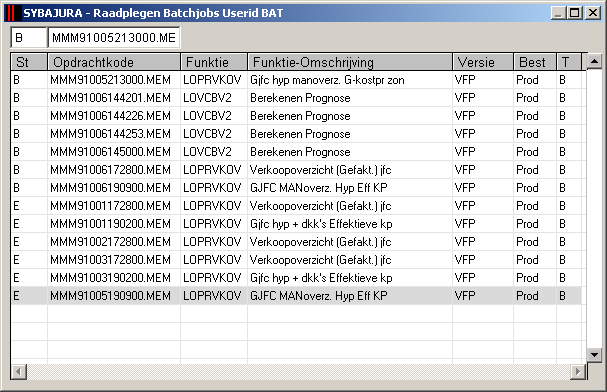The width and height of the screenshot is (607, 392).
Task: Select row MMM91003190200.MEM
Action: [296, 278]
